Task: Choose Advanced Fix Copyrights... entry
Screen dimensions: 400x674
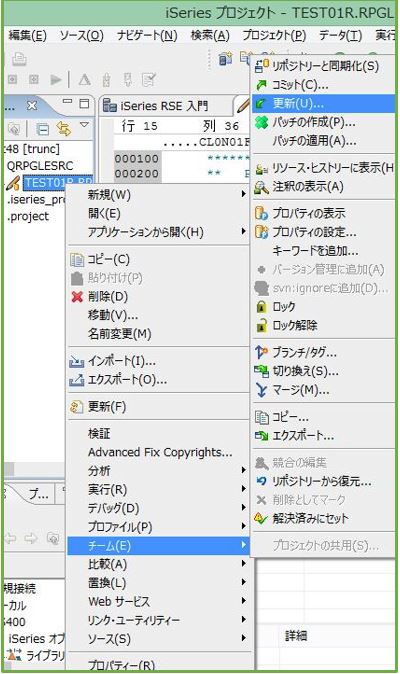Action: click(160, 452)
